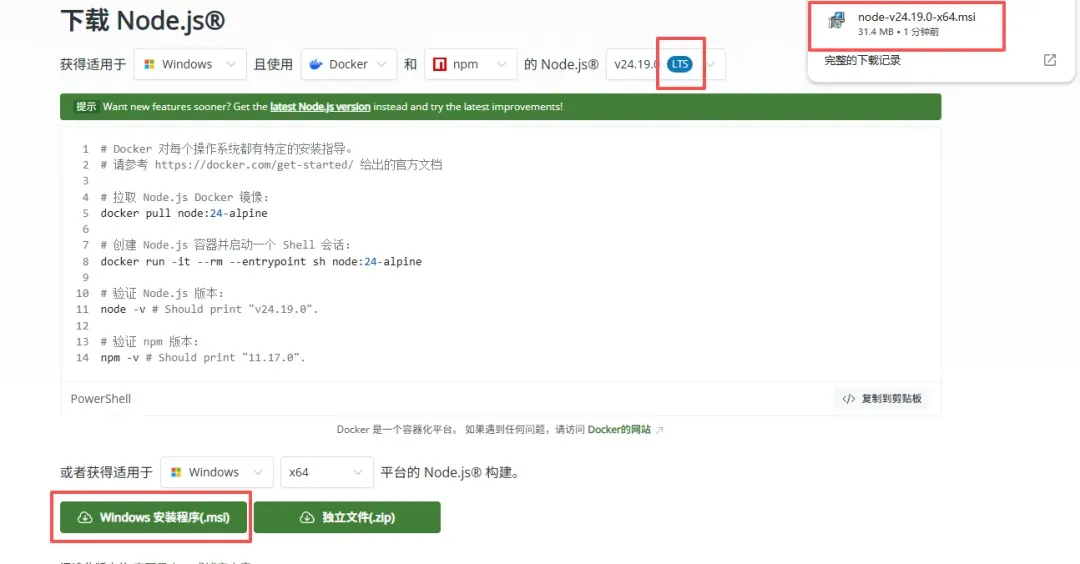Click the code brackets copy icon

tap(849, 399)
